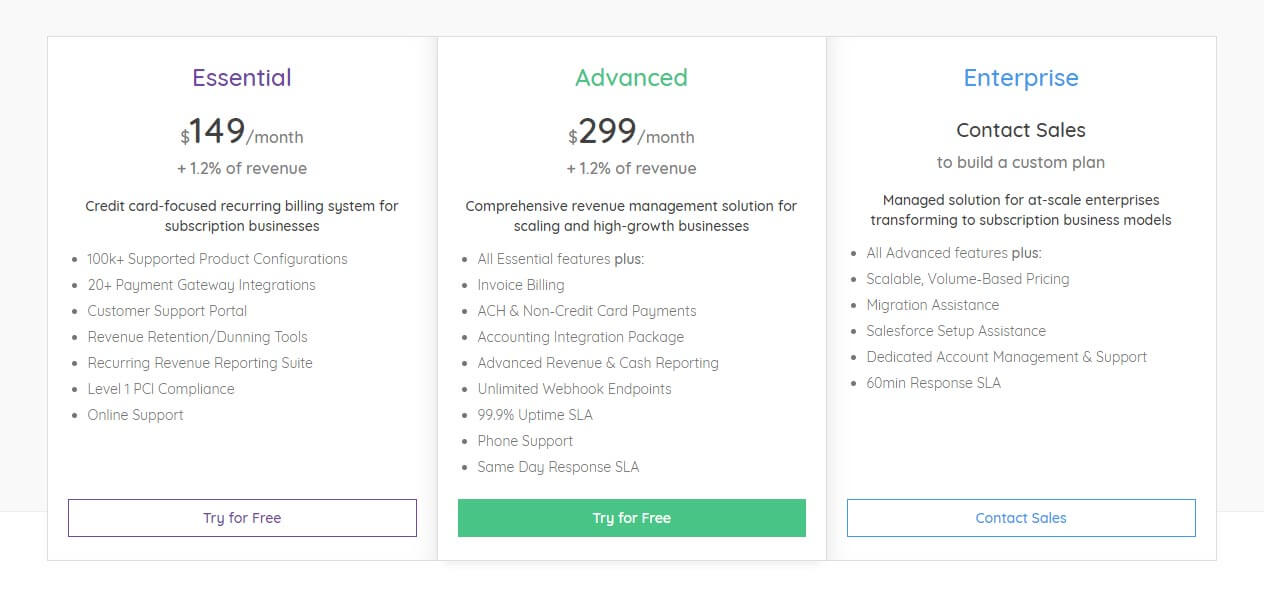Click the 60min Response SLA item
Screen dimensions: 1264x594
tap(933, 383)
